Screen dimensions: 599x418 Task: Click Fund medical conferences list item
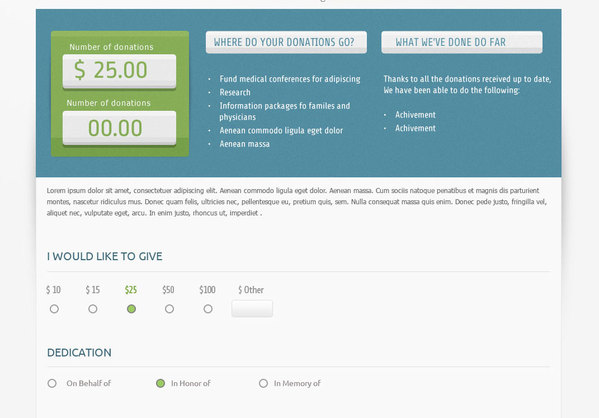click(x=290, y=79)
